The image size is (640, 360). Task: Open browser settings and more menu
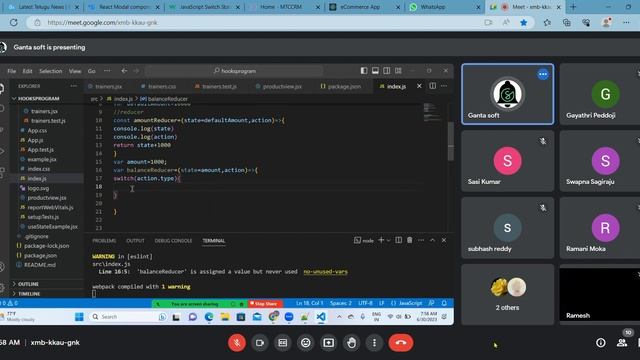click(x=626, y=22)
